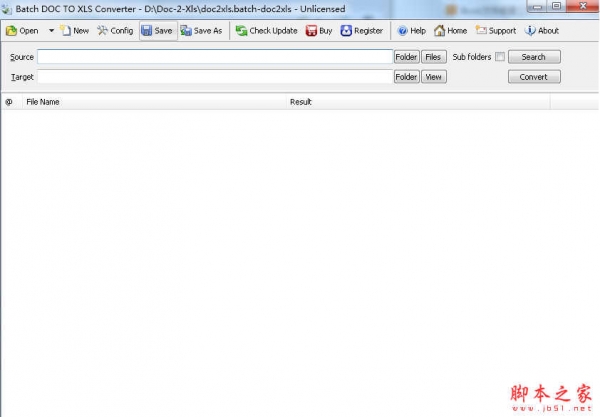Expand the Open dropdown arrow

point(51,31)
